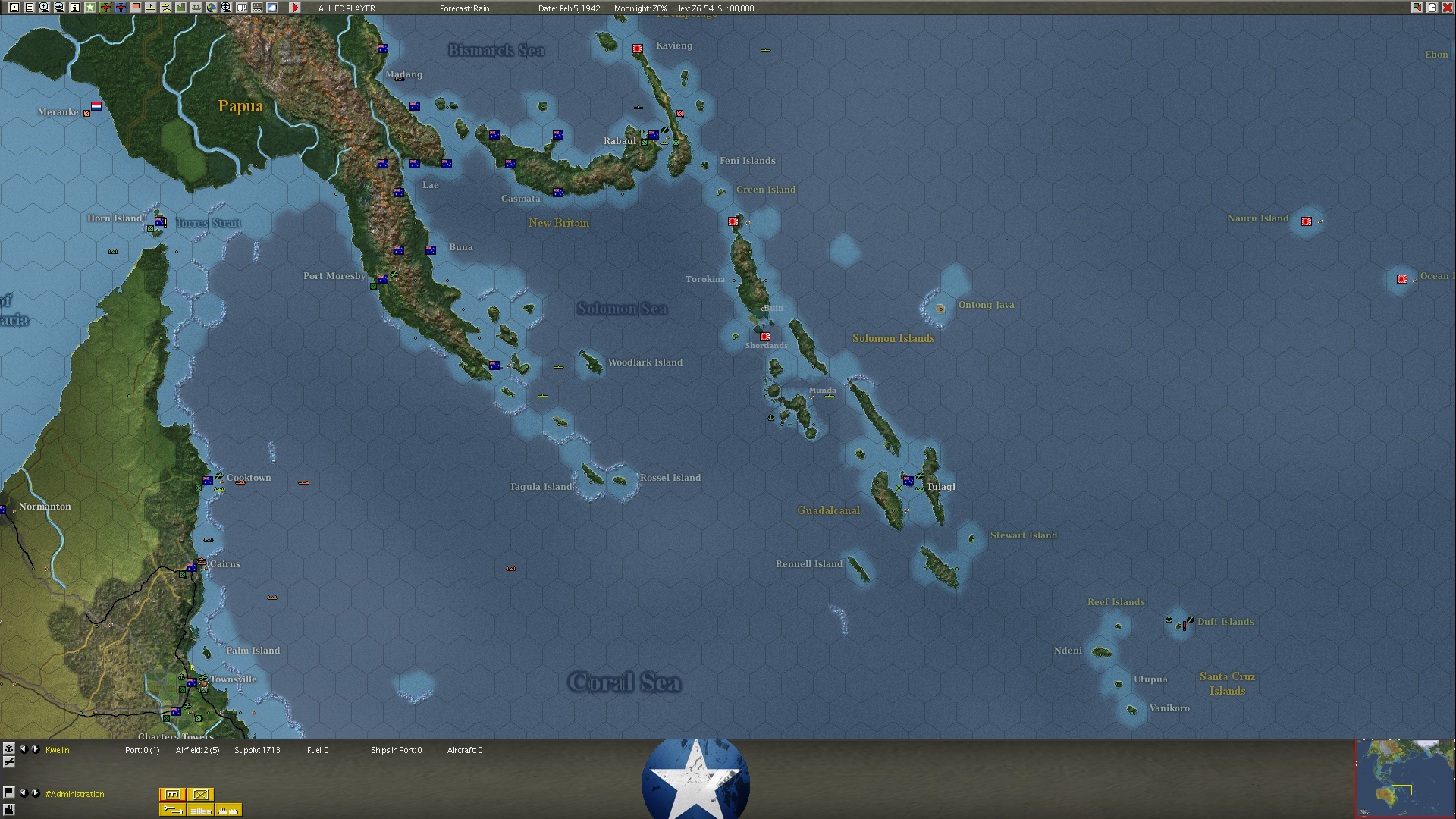Click the red end-turn arrow
Screen dimensions: 1456x819
295,8
